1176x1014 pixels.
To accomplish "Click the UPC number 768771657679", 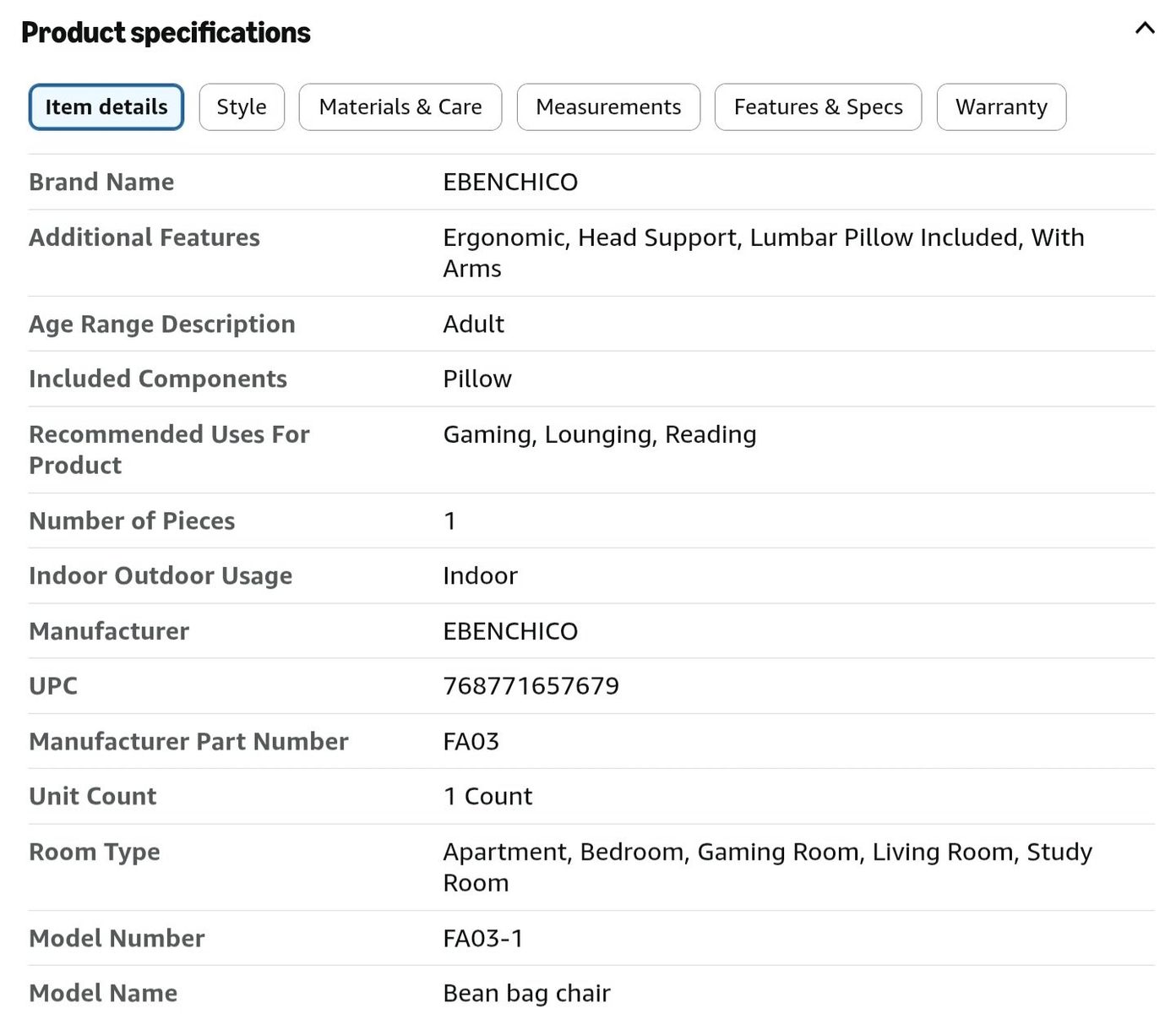I will 531,685.
